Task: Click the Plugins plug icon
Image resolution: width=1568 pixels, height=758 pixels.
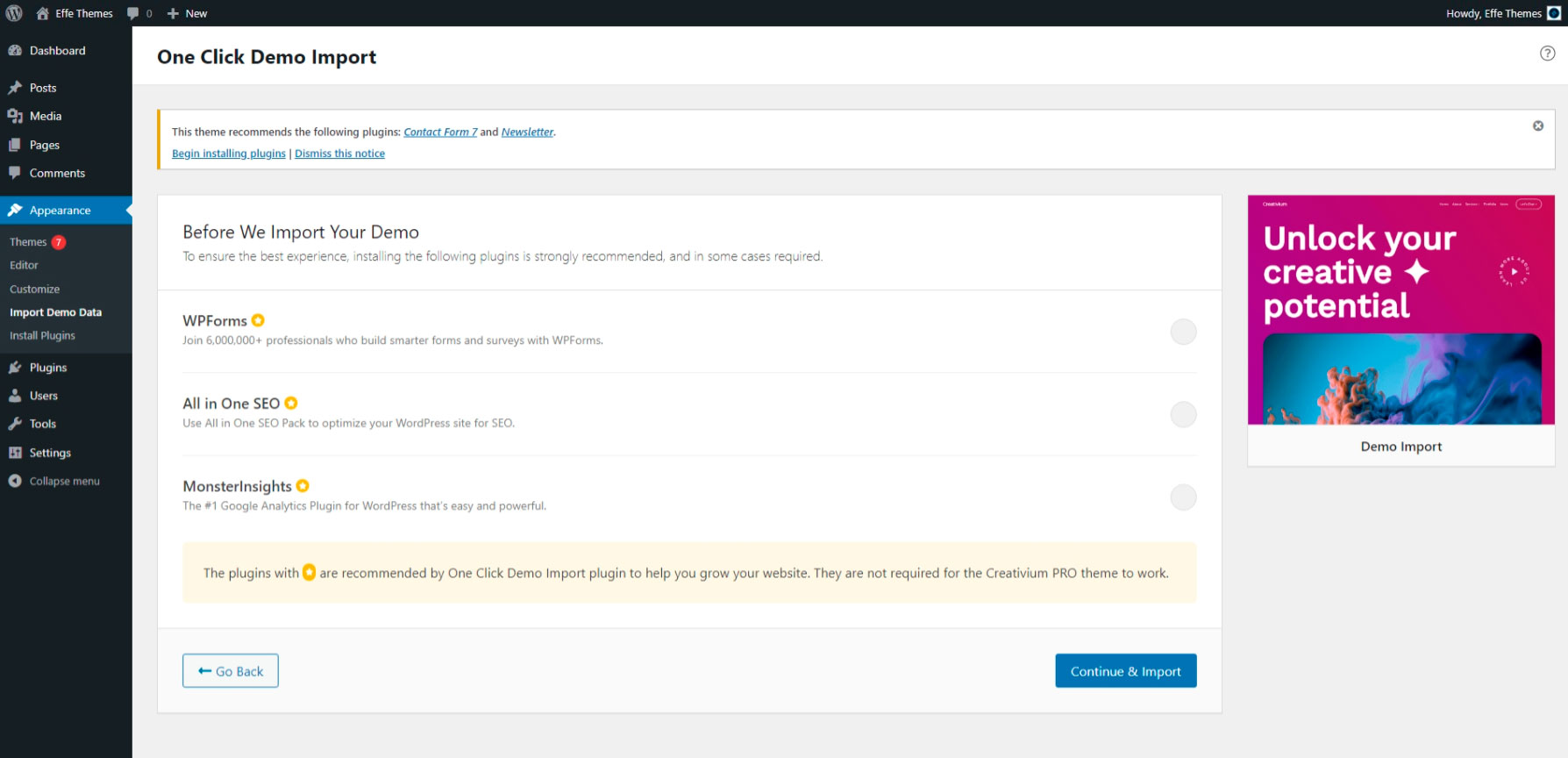Action: point(15,368)
